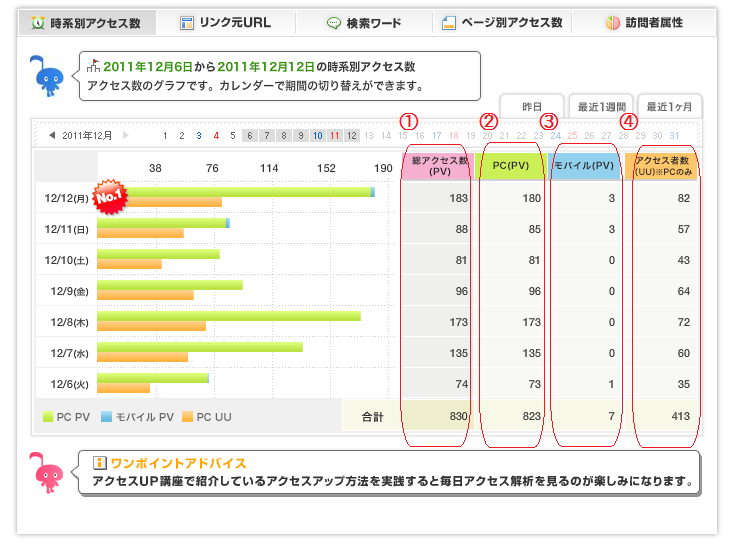The height and width of the screenshot is (548, 732).
Task: Click the 2011年12月 month label
Action: 87,135
